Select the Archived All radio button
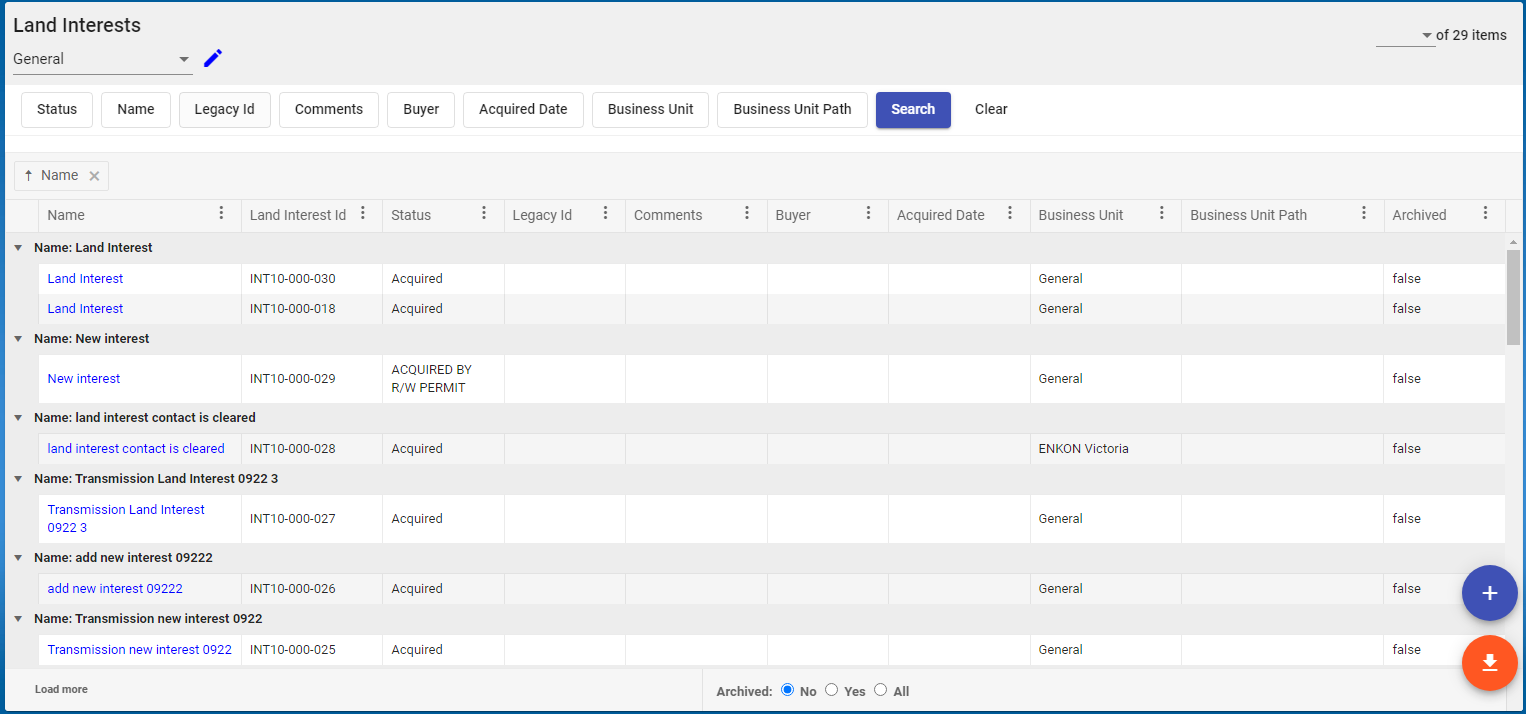 (880, 690)
